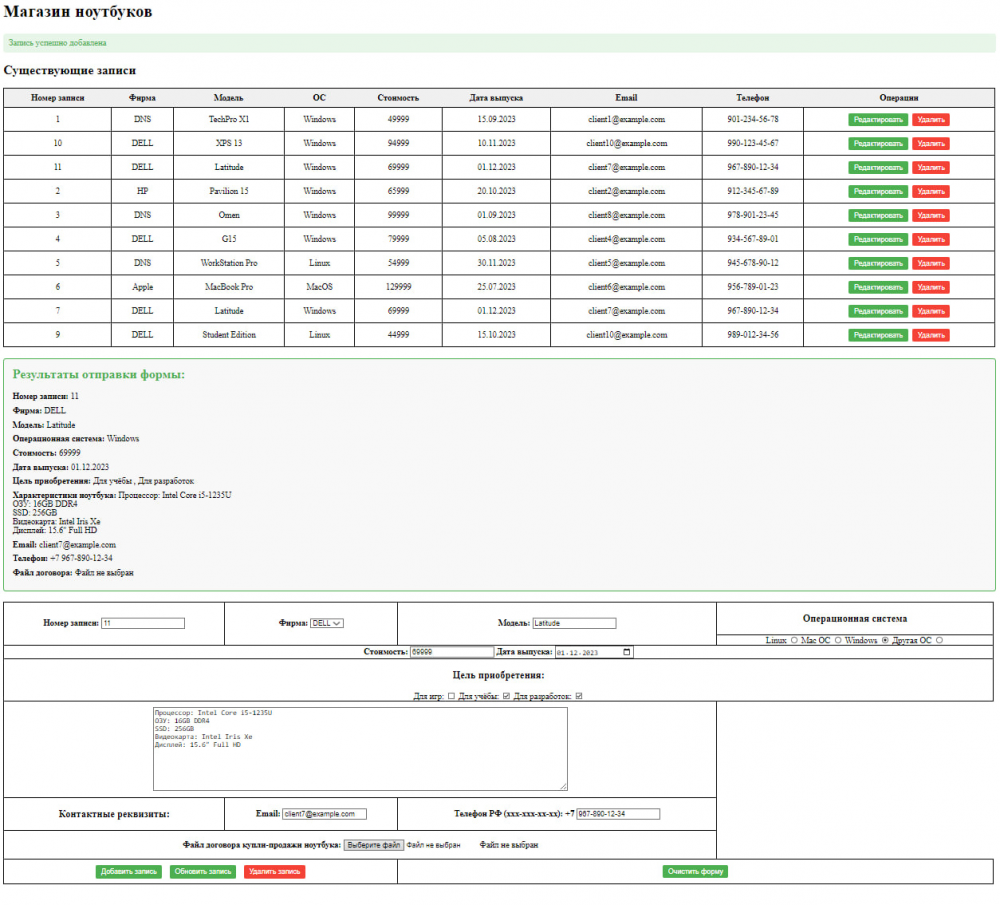Open the Фирма dropdown showing DELL

327,623
